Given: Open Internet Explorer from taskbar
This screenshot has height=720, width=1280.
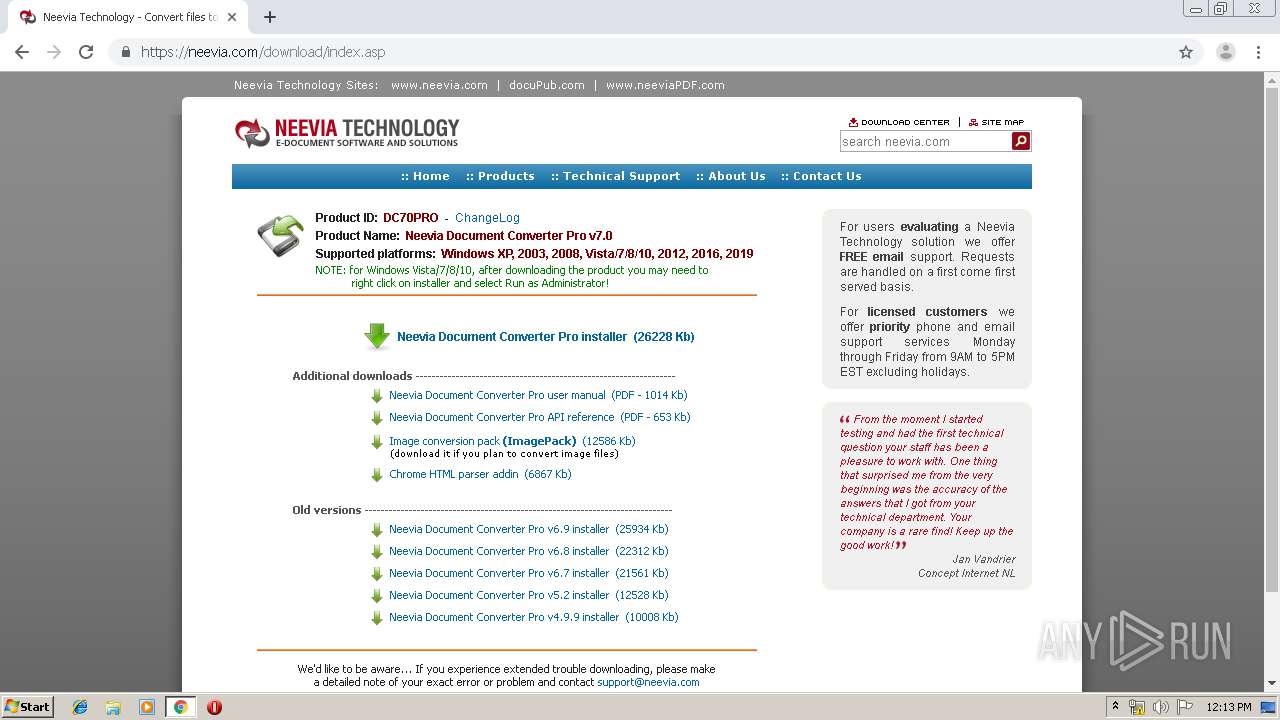Looking at the screenshot, I should (x=80, y=707).
